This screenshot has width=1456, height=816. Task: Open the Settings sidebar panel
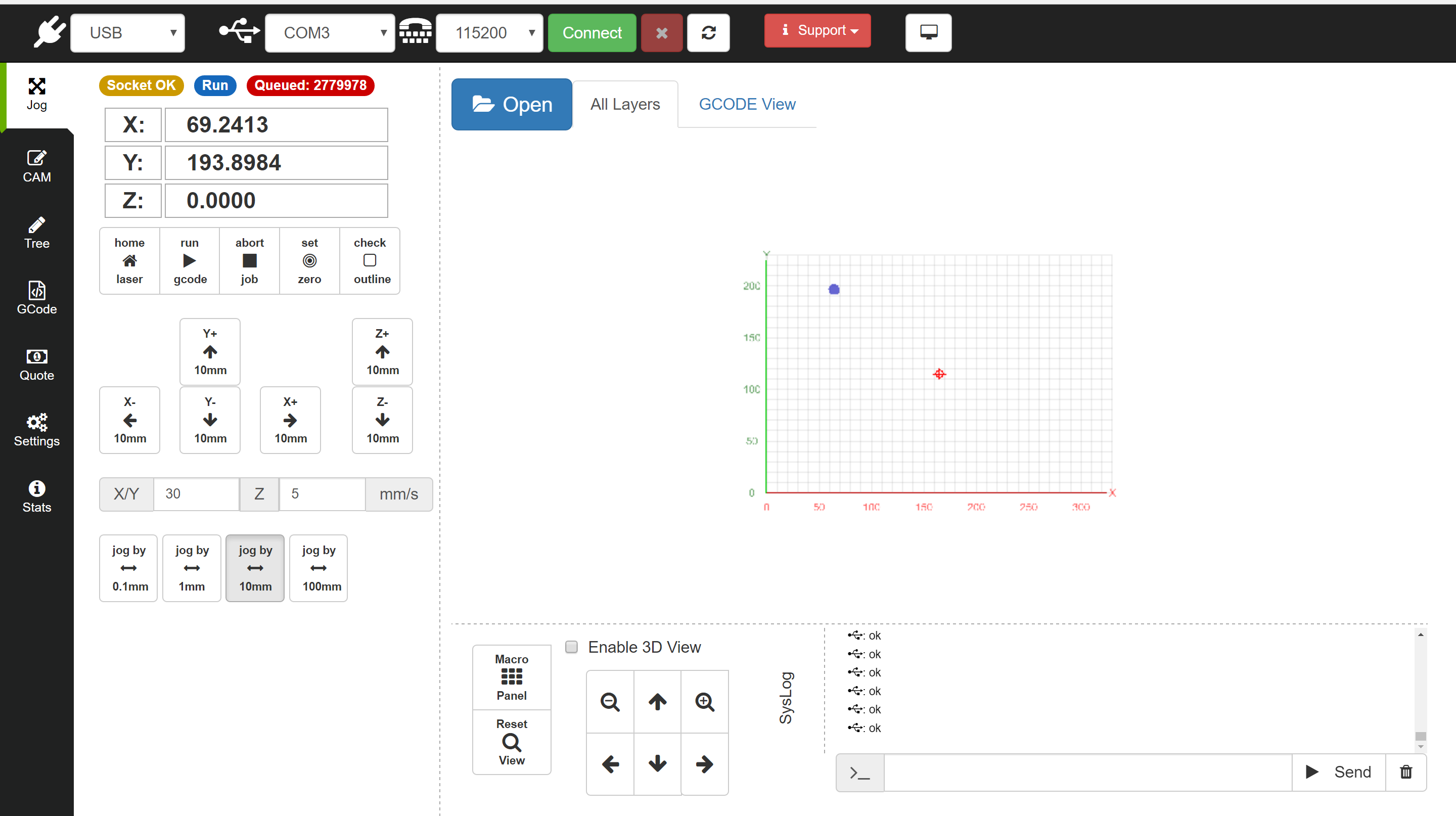pyautogui.click(x=37, y=431)
